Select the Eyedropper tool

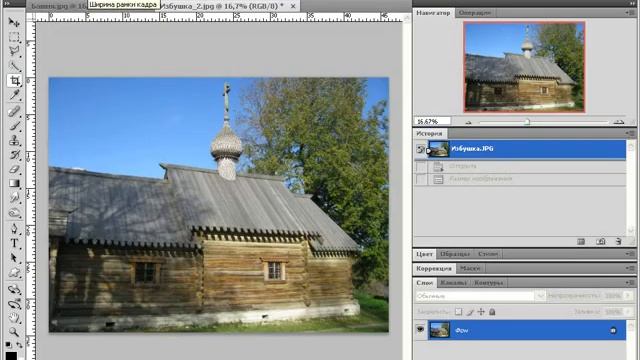click(x=14, y=95)
